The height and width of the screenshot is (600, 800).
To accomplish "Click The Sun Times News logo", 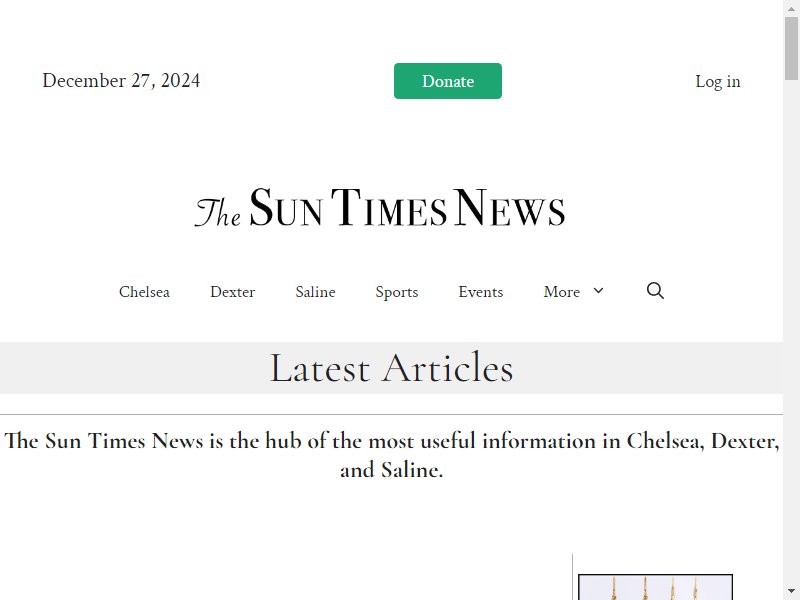I will click(380, 207).
